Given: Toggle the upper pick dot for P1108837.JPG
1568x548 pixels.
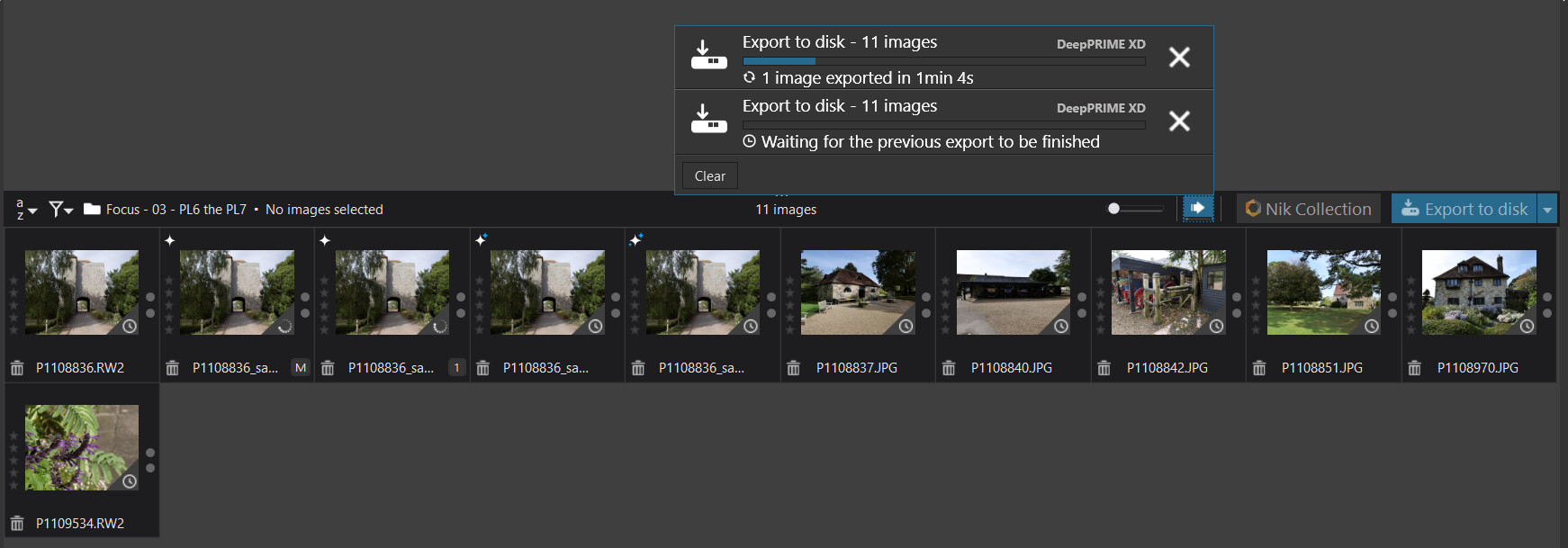Looking at the screenshot, I should (x=926, y=297).
